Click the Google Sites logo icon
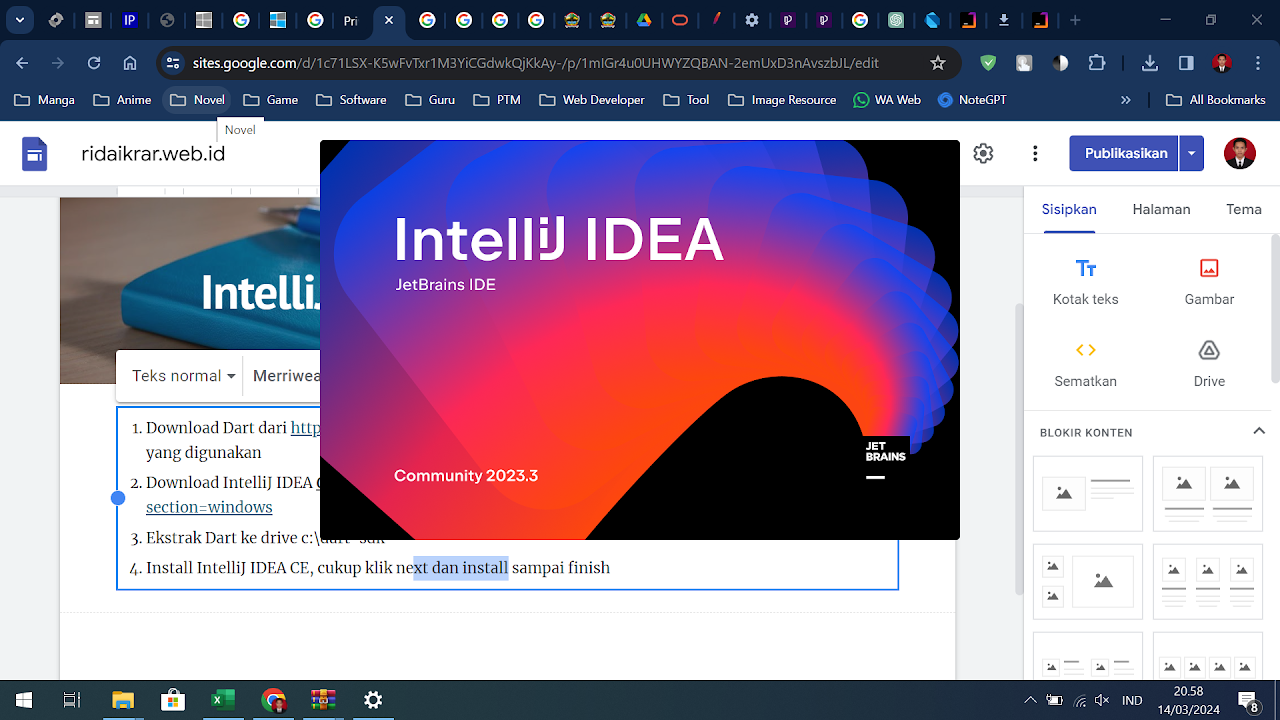 point(35,154)
